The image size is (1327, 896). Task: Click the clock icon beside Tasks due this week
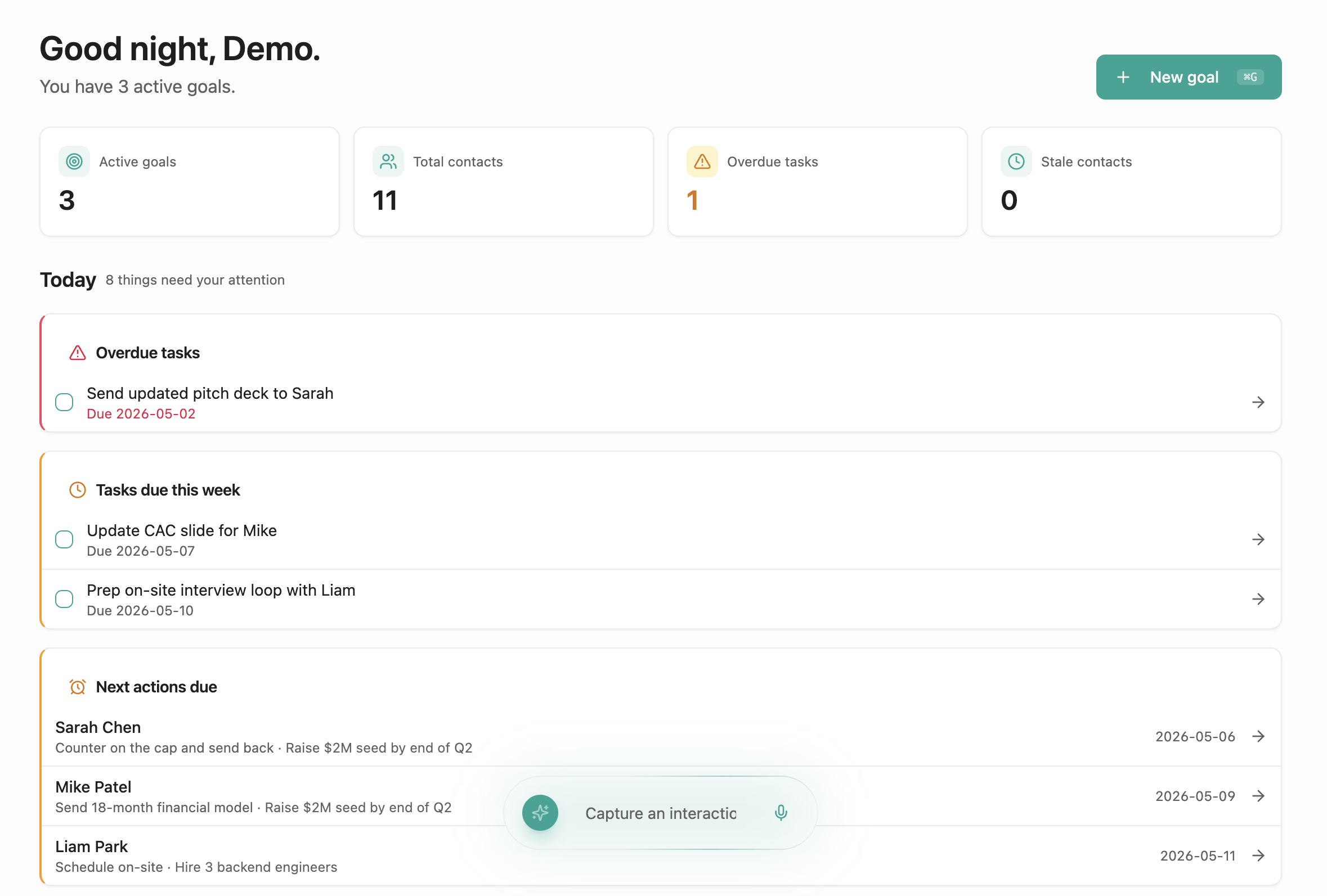click(78, 490)
